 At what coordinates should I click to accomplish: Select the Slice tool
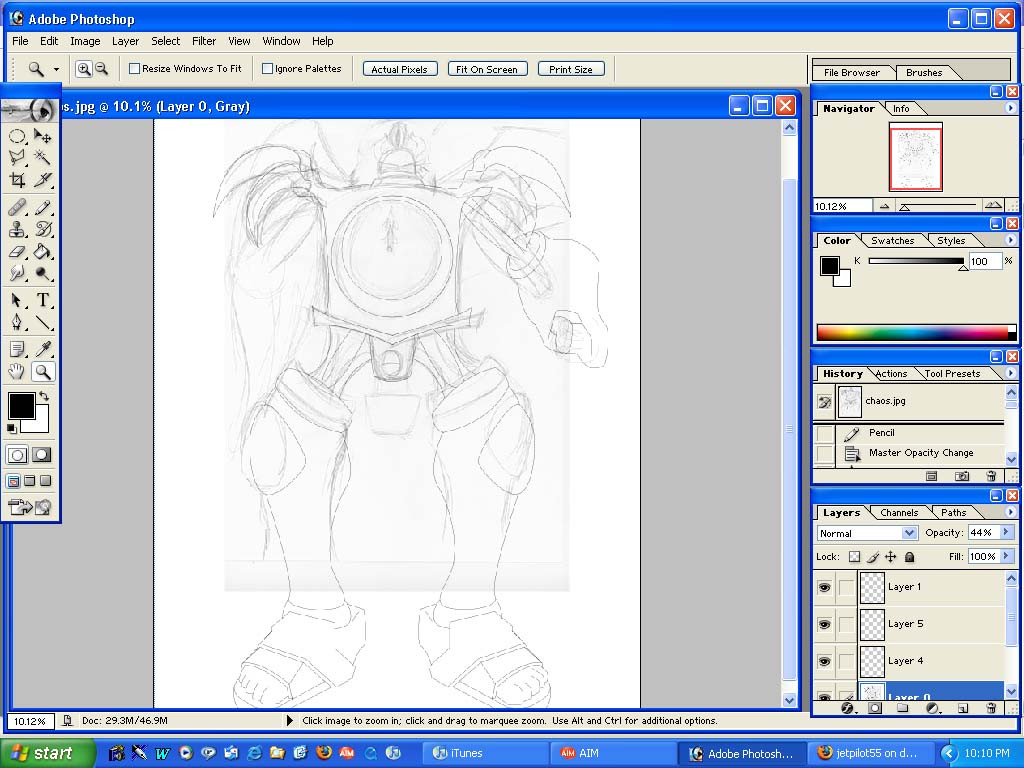coord(42,180)
